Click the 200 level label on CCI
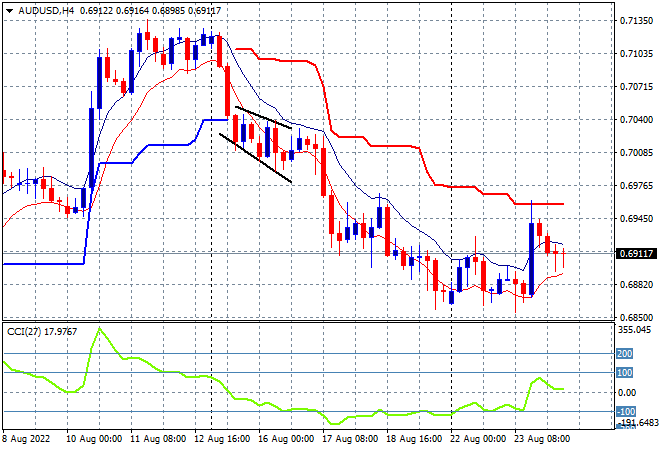 (624, 354)
